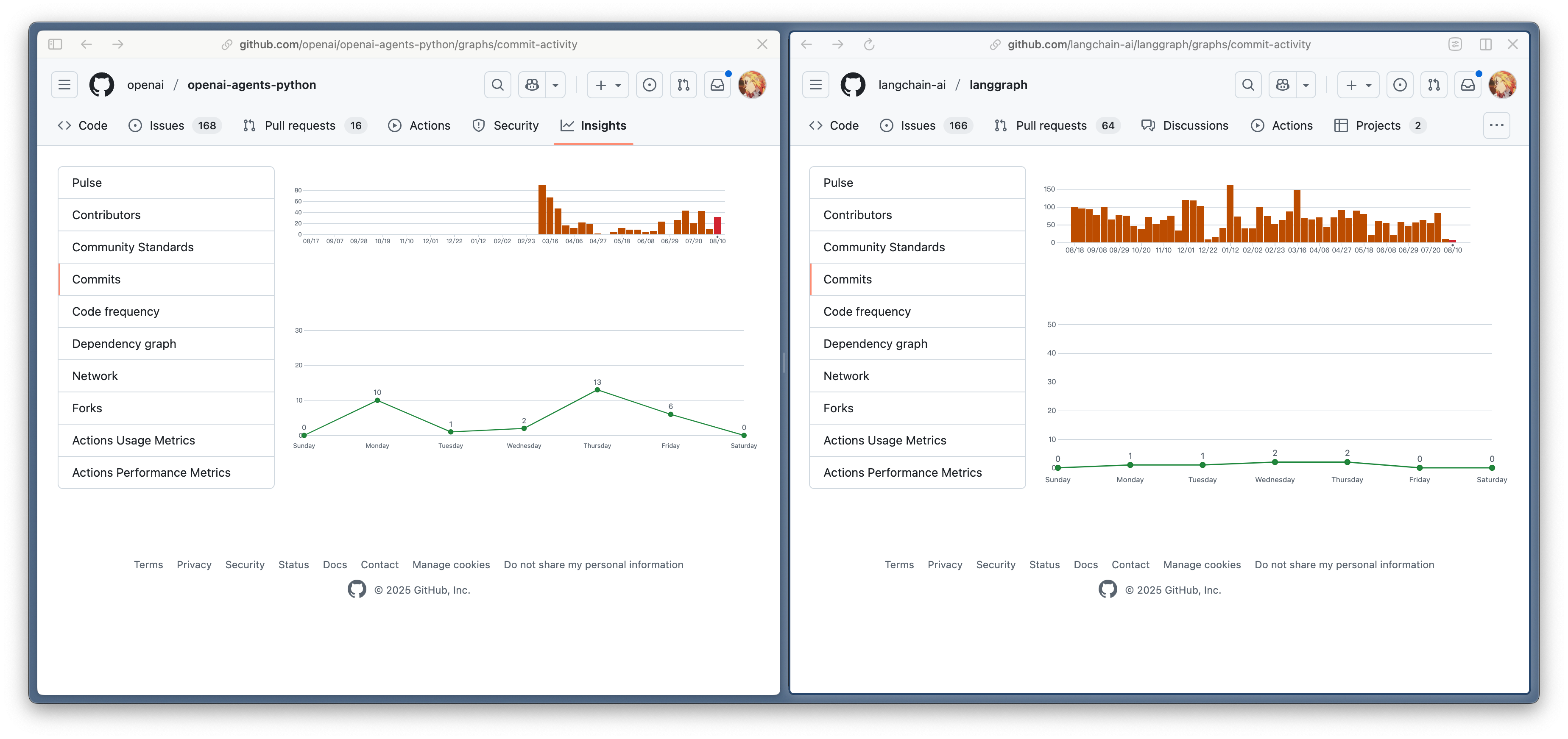Image resolution: width=1568 pixels, height=739 pixels.
Task: Open the hamburger menu in openai repo window
Action: coord(64,85)
